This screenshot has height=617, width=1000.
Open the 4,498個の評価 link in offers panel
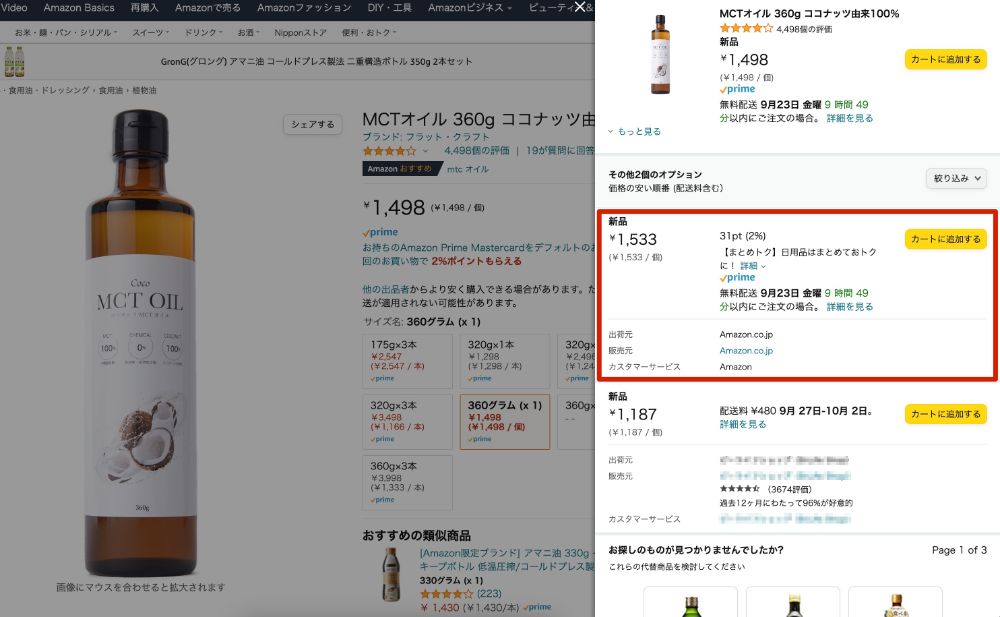(804, 29)
